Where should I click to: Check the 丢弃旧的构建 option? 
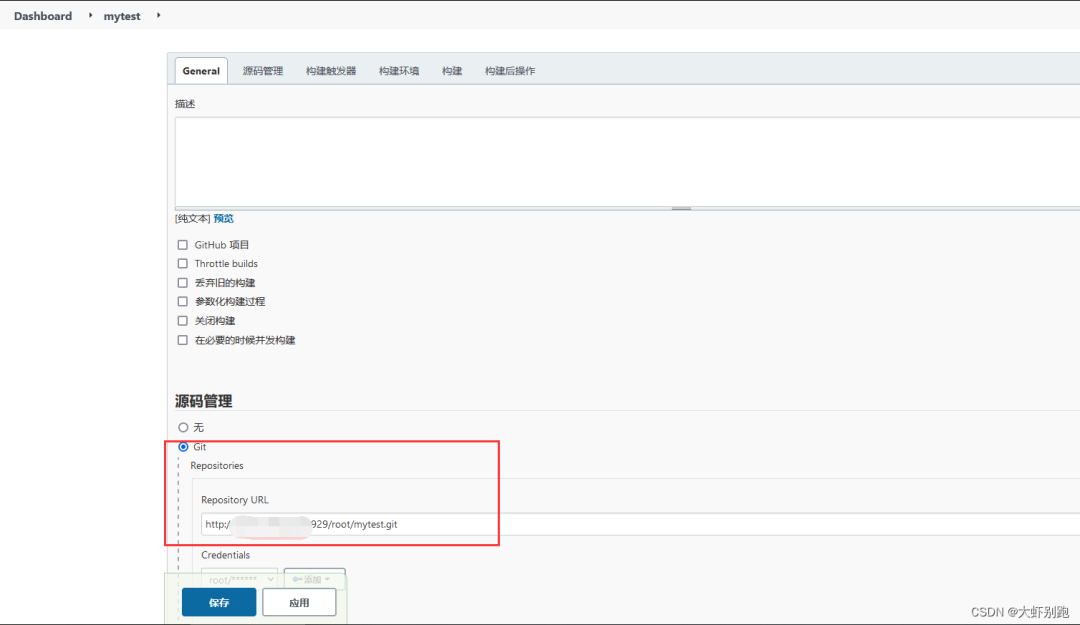[182, 283]
